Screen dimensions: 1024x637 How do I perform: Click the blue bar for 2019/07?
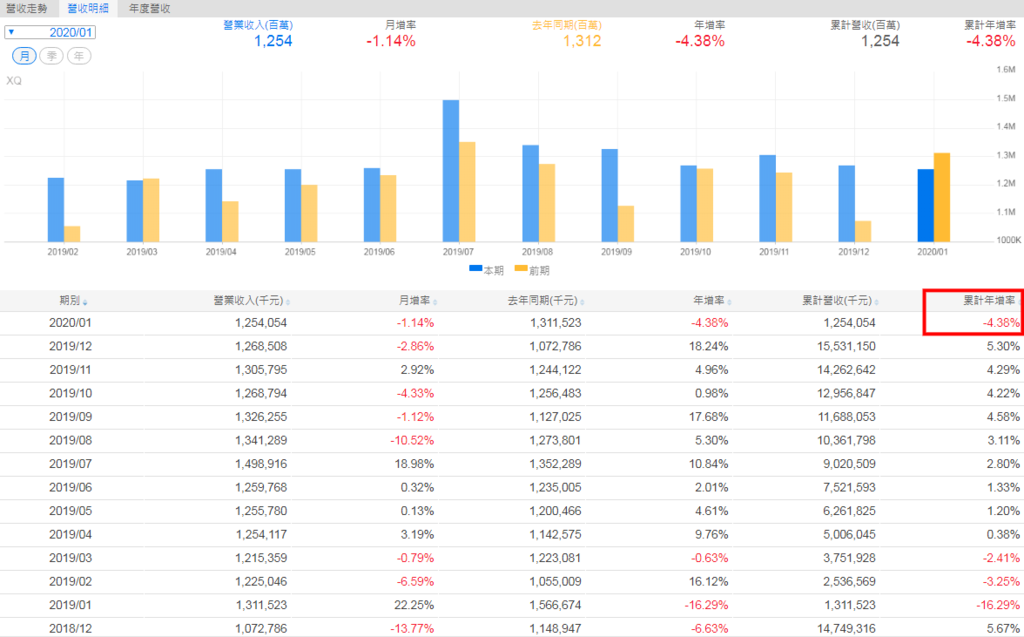(x=451, y=171)
